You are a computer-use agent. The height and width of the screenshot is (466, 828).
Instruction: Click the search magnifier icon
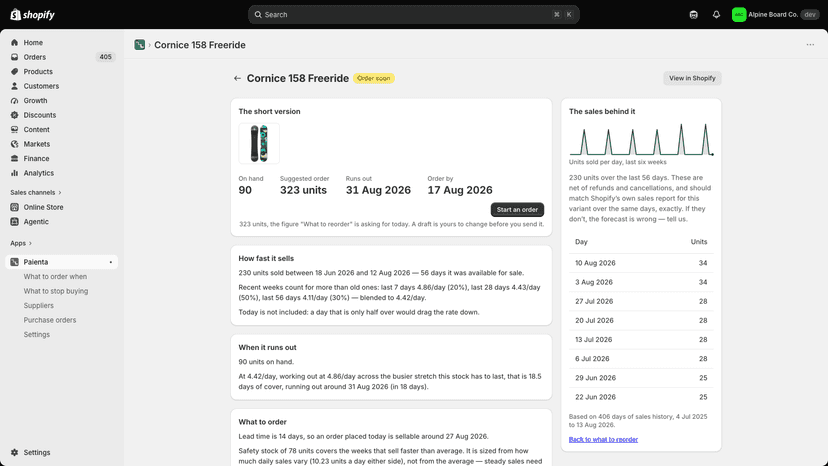[x=258, y=15]
